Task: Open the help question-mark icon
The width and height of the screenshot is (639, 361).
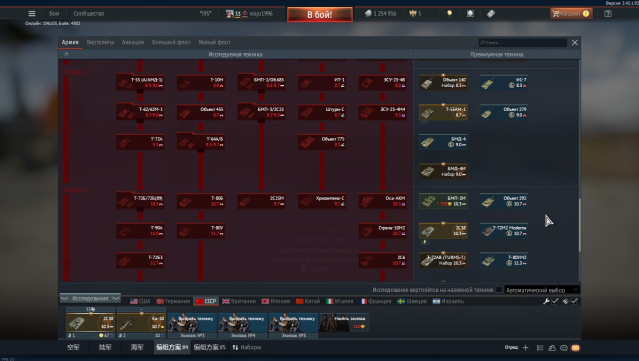Action: coord(608,13)
